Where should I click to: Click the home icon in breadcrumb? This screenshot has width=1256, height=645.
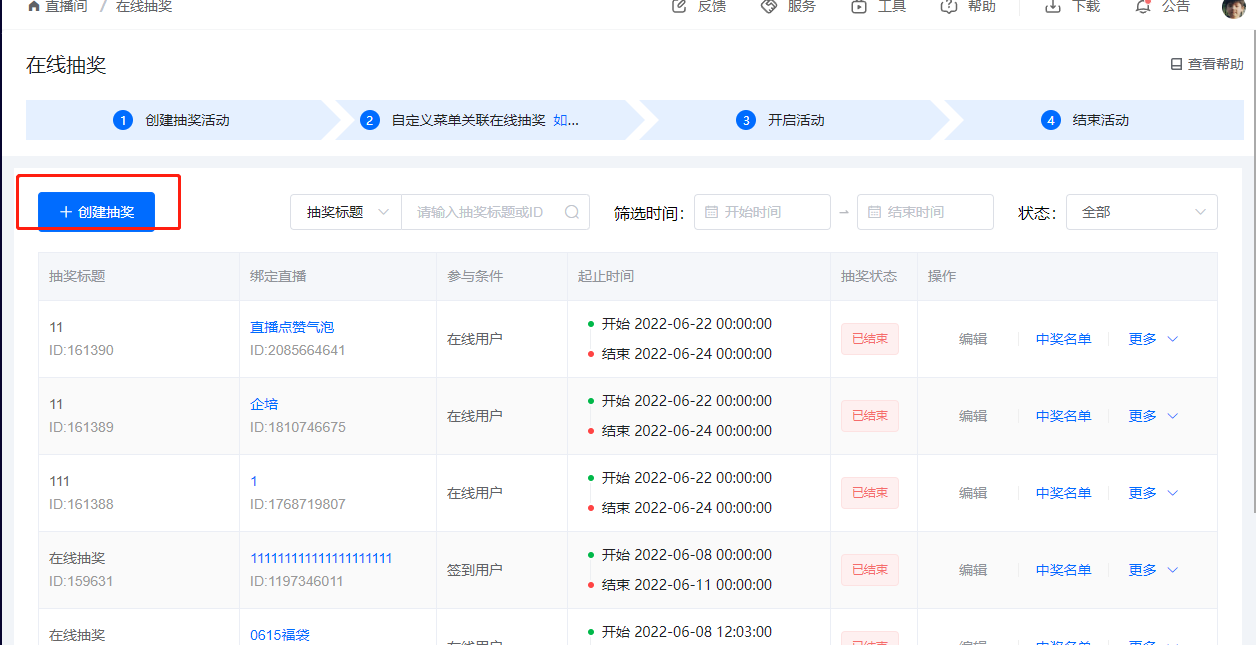(34, 6)
